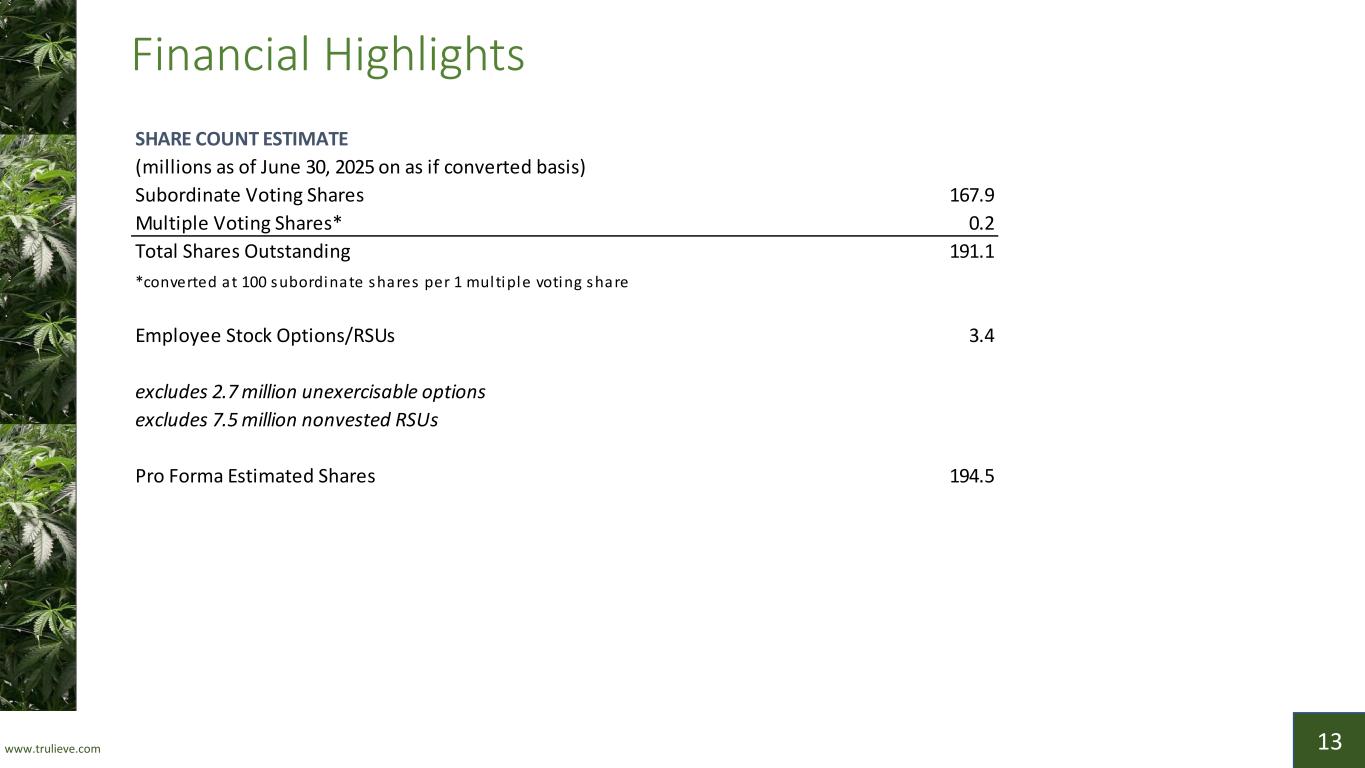Click the unexercisable options exclusion note
Viewport: 1365px width, 768px height.
click(310, 392)
